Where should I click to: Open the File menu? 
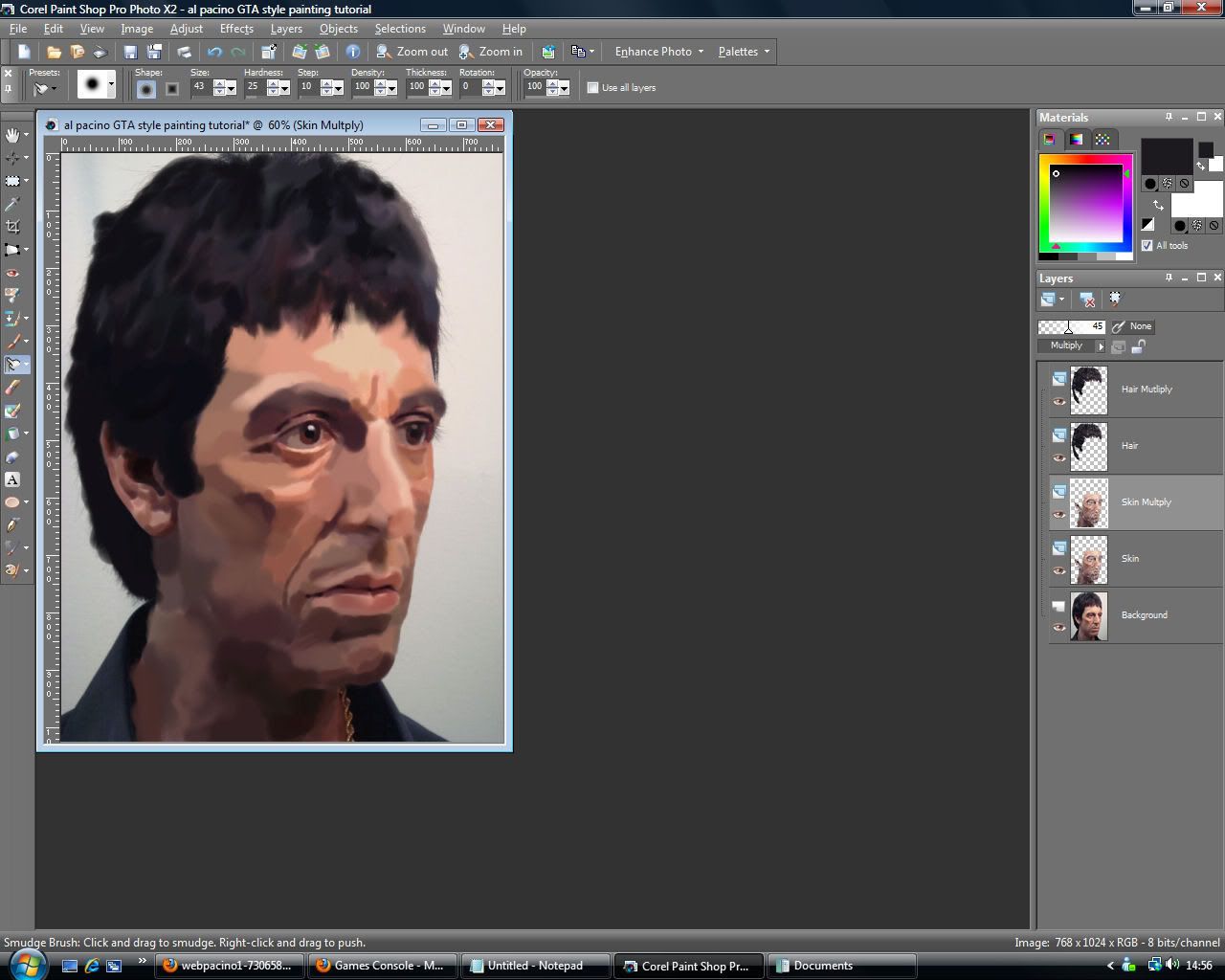coord(18,29)
